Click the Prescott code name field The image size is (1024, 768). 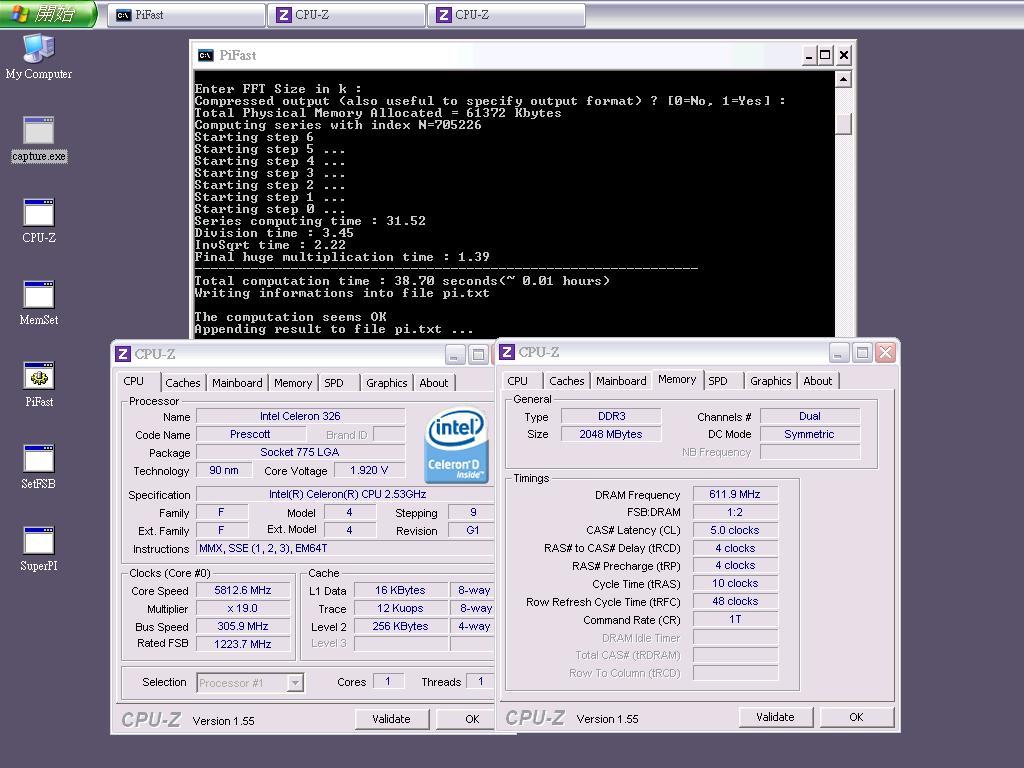[x=250, y=434]
